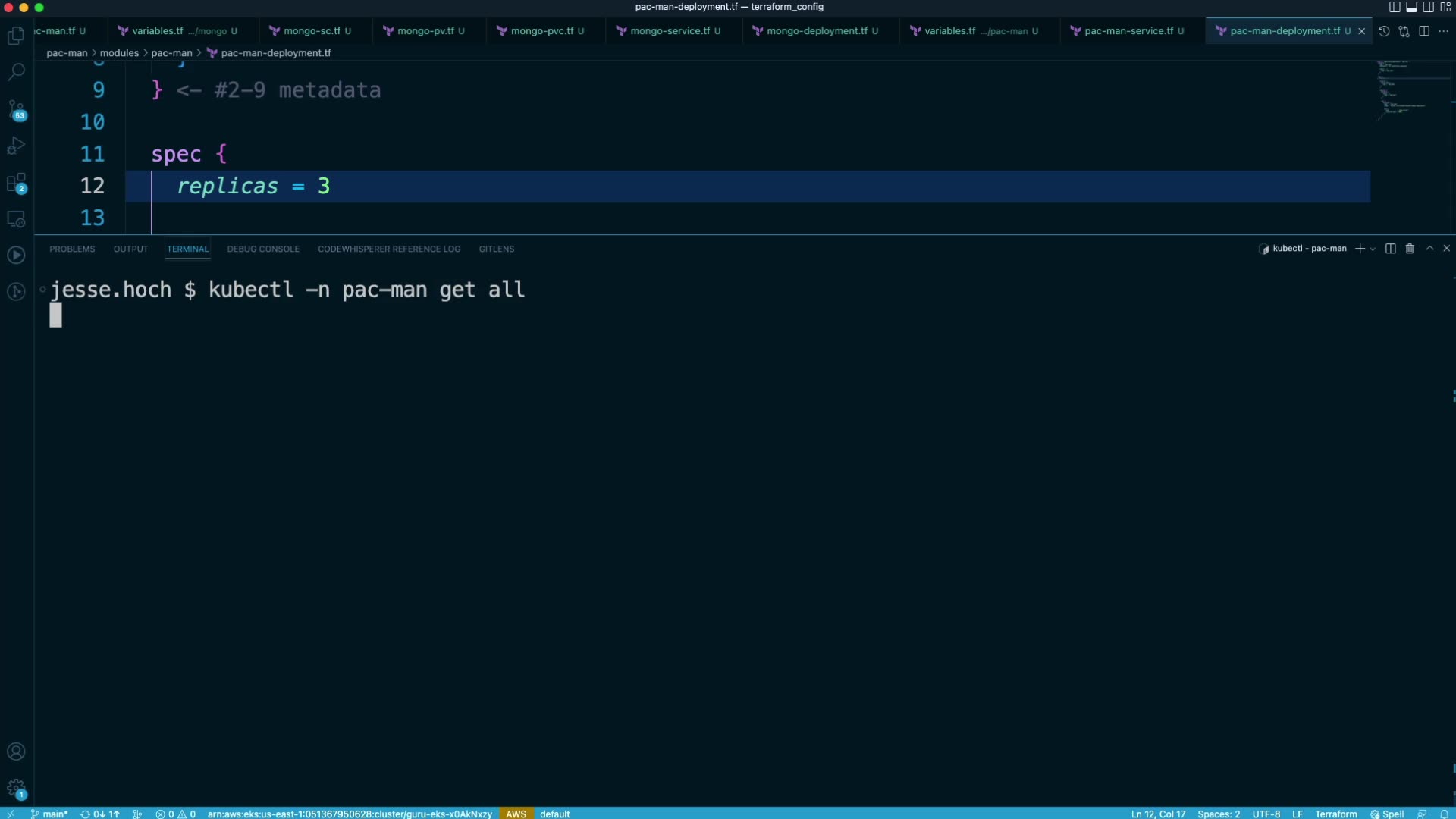Switch to the Problems panel tab
This screenshot has height=819, width=1456.
pyautogui.click(x=72, y=249)
